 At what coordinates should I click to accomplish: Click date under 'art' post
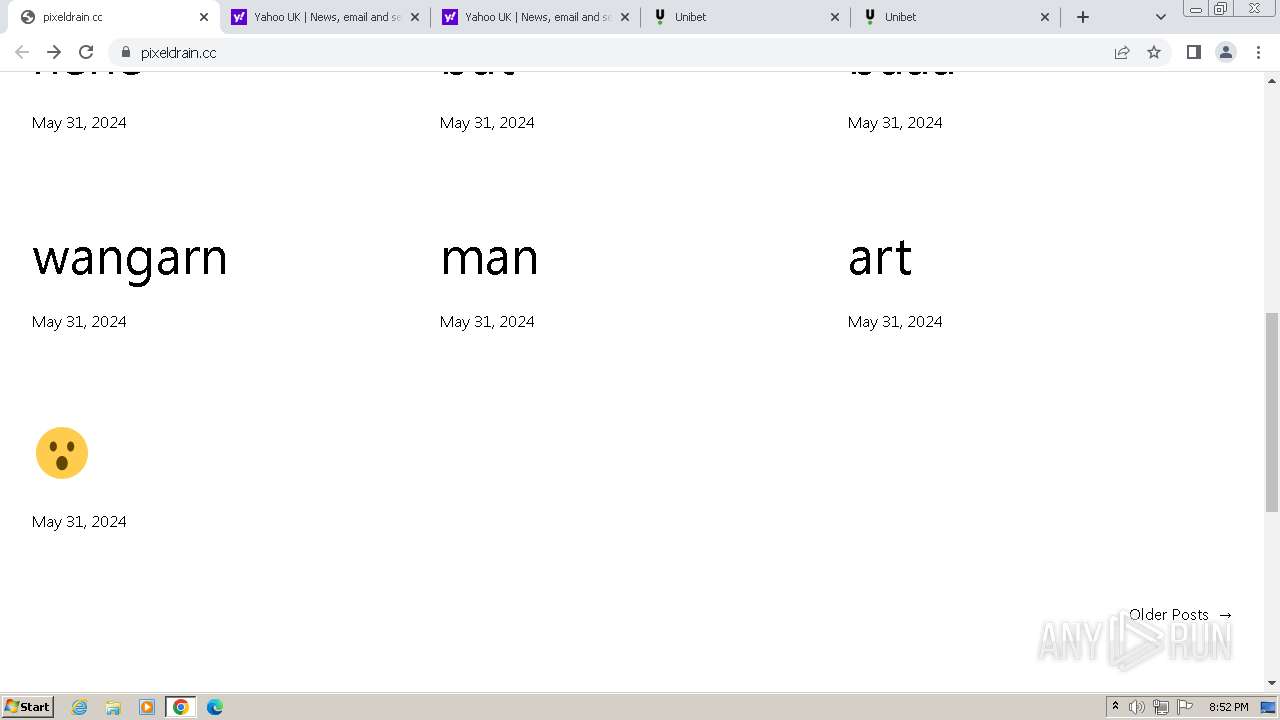click(895, 321)
